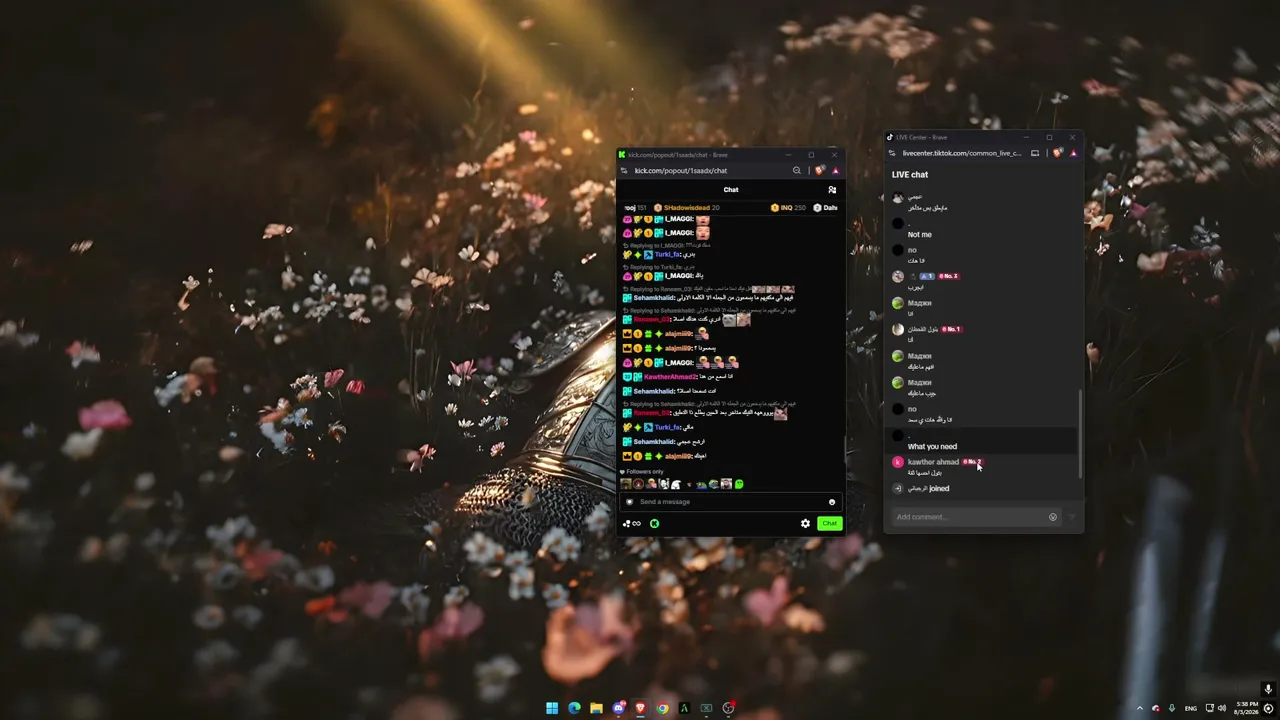This screenshot has height=720, width=1280.
Task: Open Google Chrome from the taskbar
Action: click(662, 708)
